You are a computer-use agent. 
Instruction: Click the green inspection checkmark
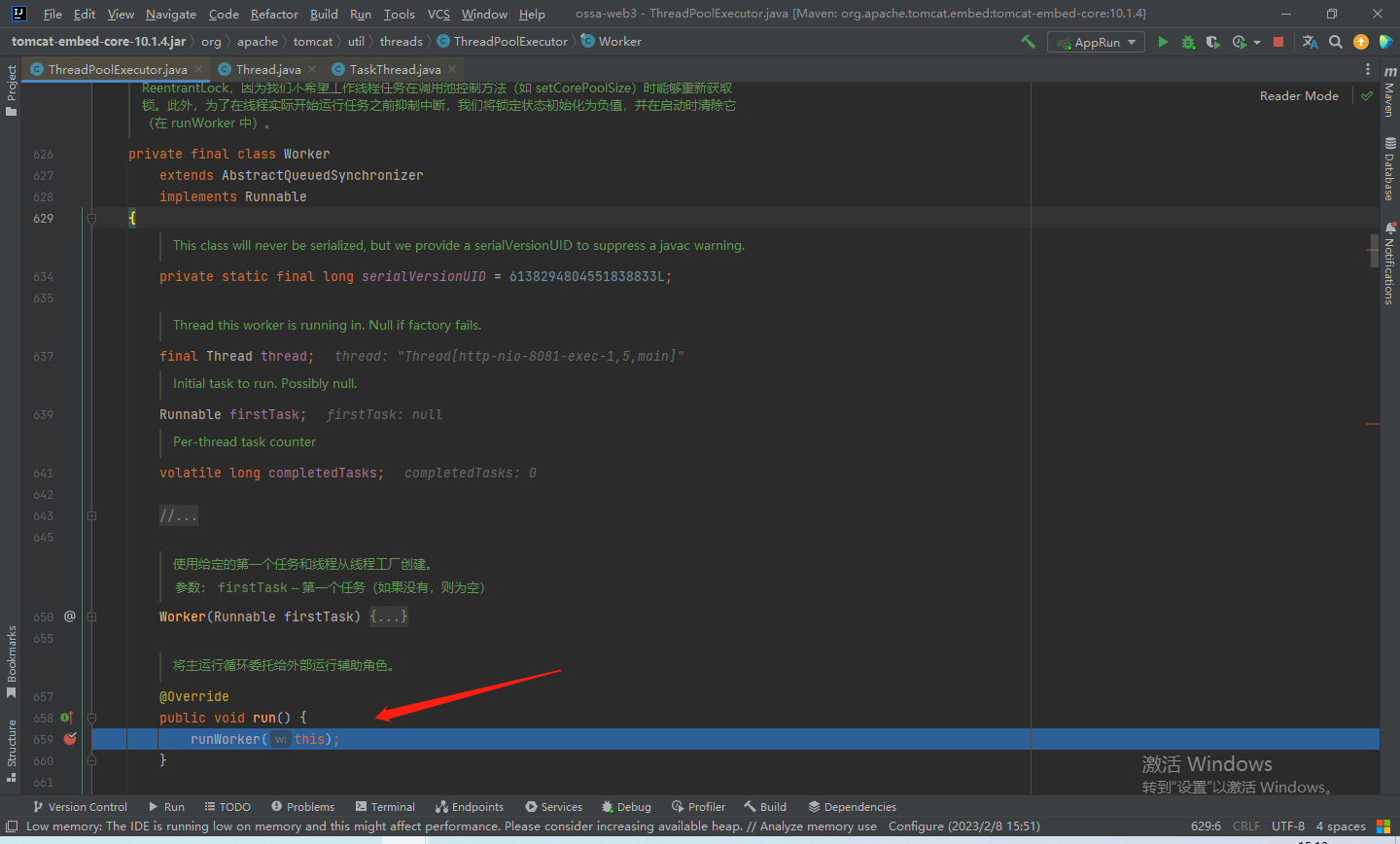tap(1367, 95)
